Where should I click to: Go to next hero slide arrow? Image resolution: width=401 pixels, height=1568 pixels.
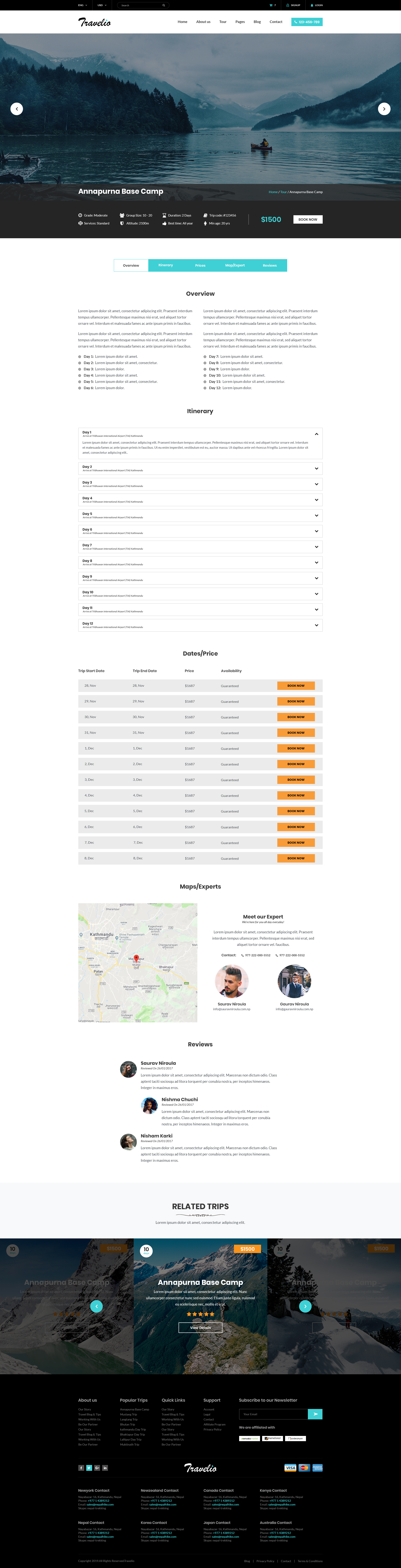(x=384, y=109)
